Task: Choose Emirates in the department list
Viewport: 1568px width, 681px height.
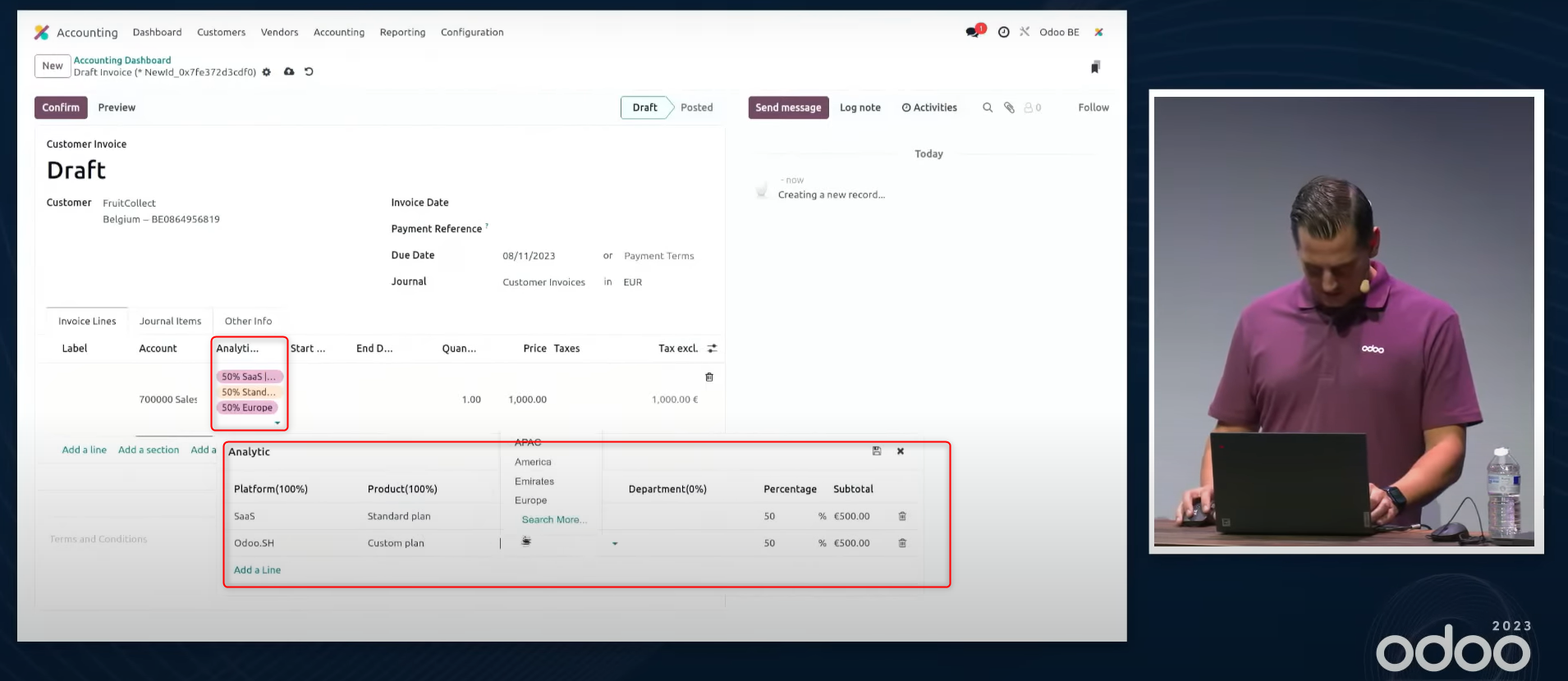Action: [534, 482]
